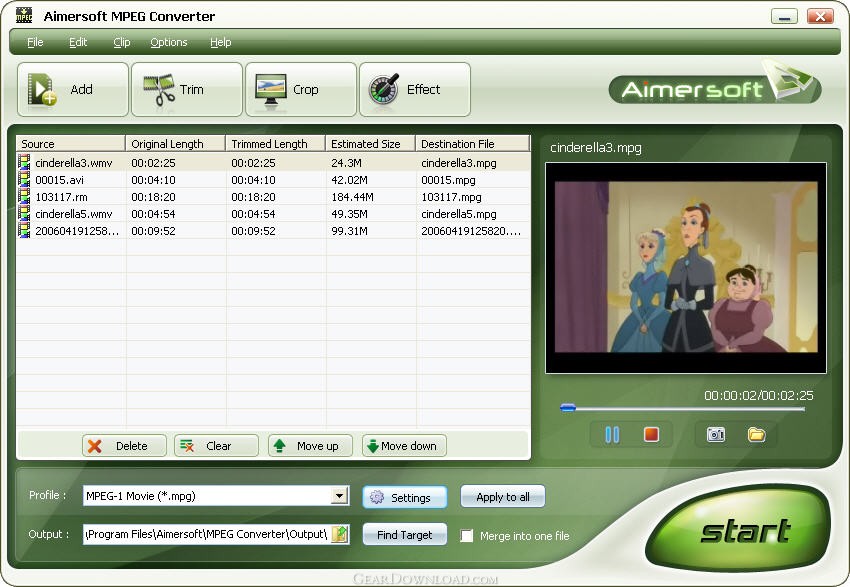
Task: Open the Crop tool
Action: pyautogui.click(x=301, y=89)
